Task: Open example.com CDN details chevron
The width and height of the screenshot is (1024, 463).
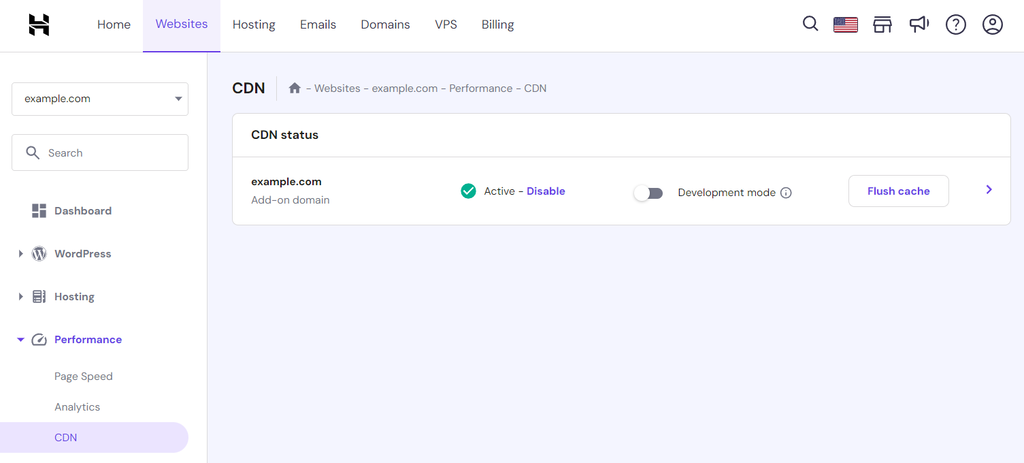Action: click(x=989, y=189)
